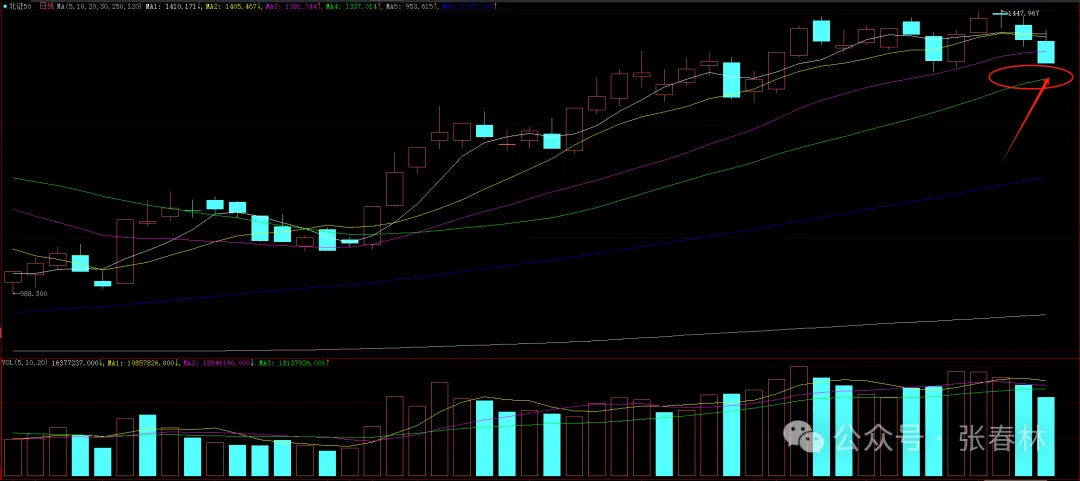Select the 北证50 index name label
Screen dimensions: 1080x481
pyautogui.click(x=21, y=6)
